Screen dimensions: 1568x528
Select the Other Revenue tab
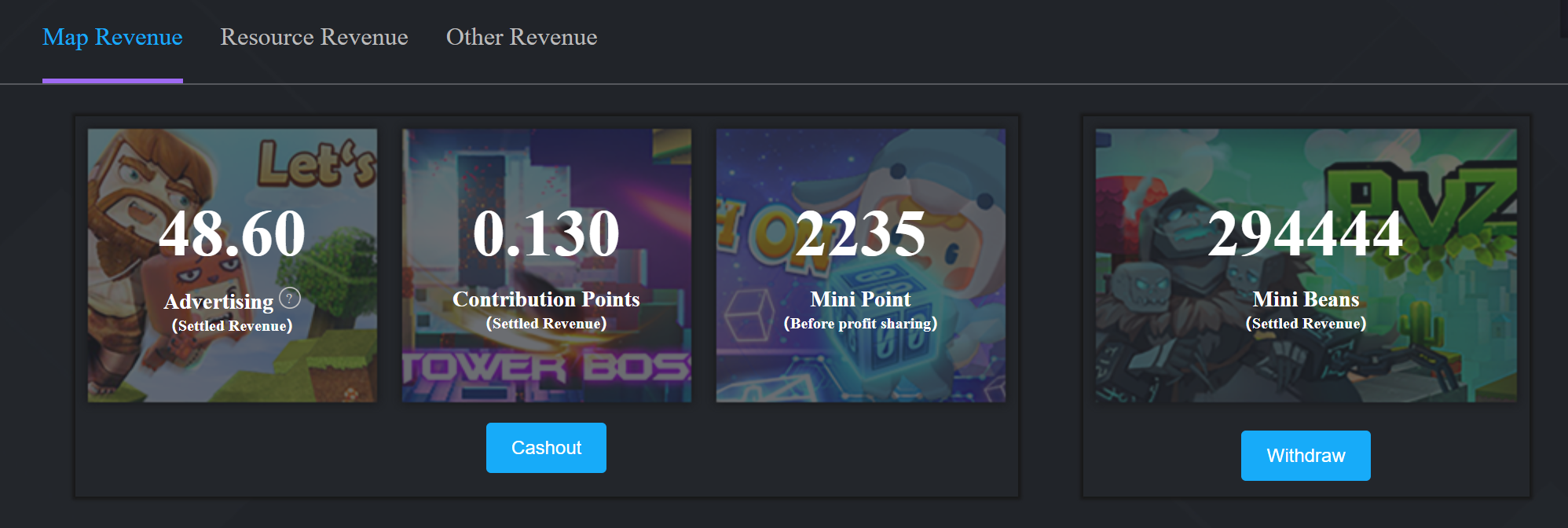(522, 37)
